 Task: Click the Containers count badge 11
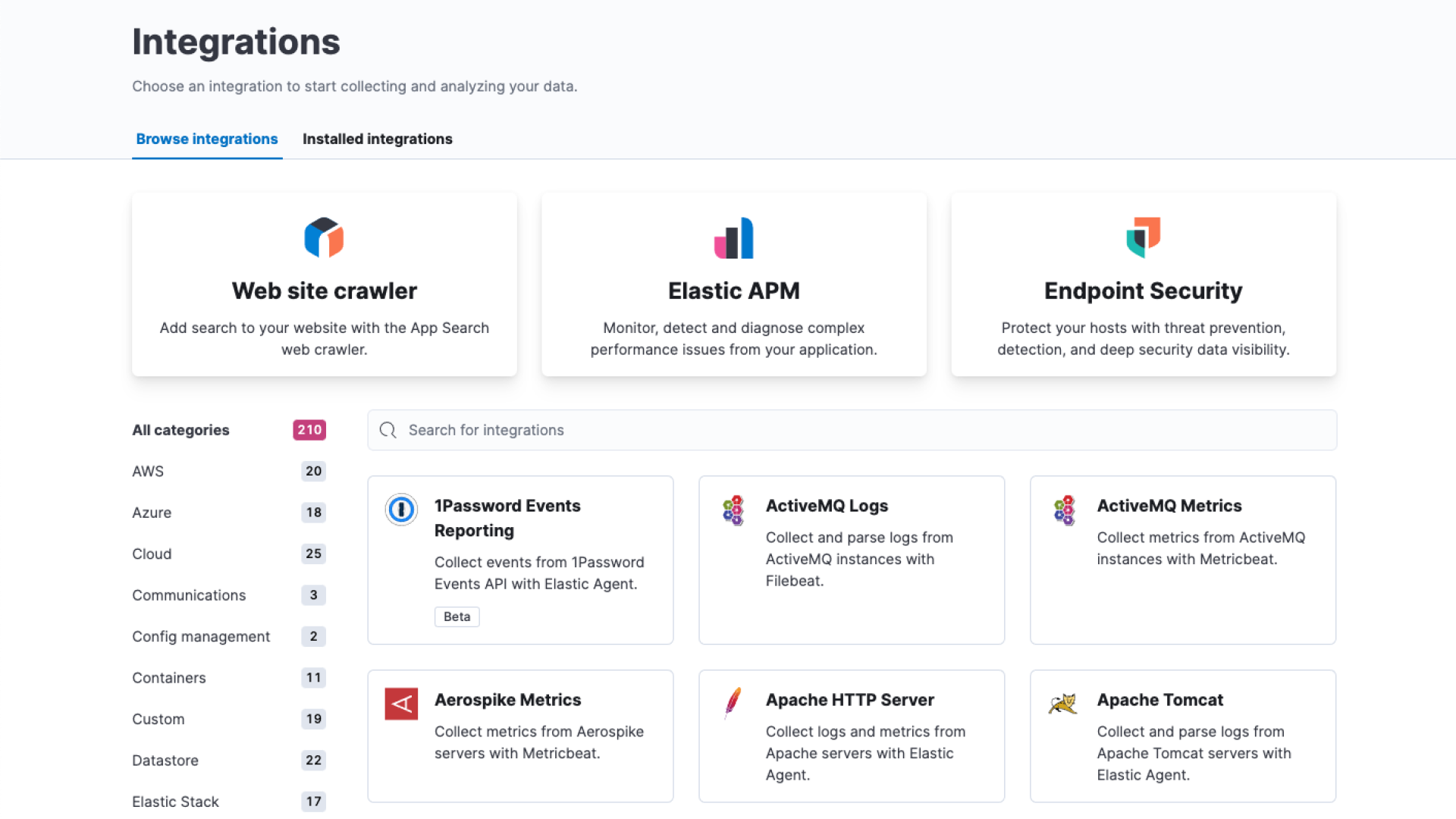(x=314, y=678)
